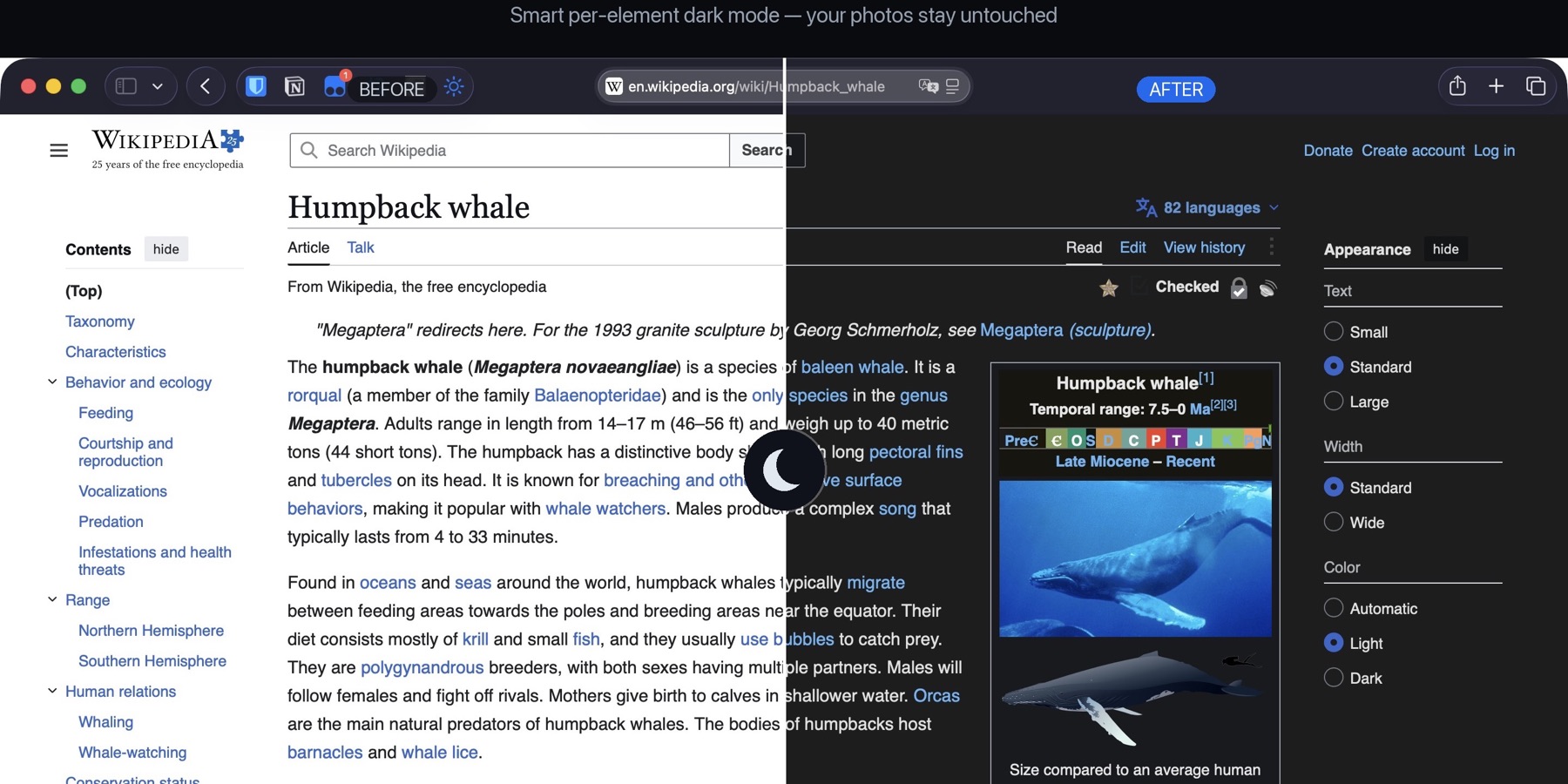Select the Edit tab

click(1132, 247)
